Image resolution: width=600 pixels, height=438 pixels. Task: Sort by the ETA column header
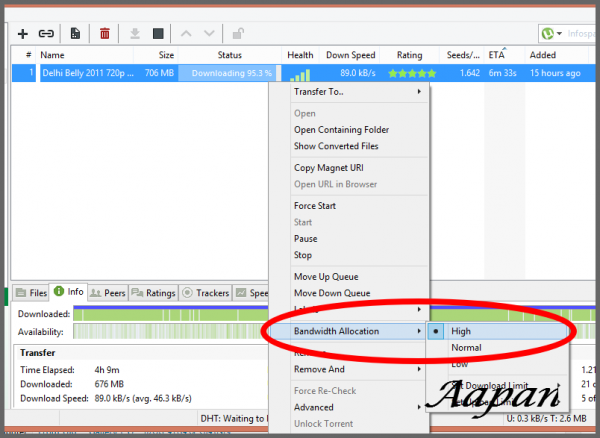(504, 55)
